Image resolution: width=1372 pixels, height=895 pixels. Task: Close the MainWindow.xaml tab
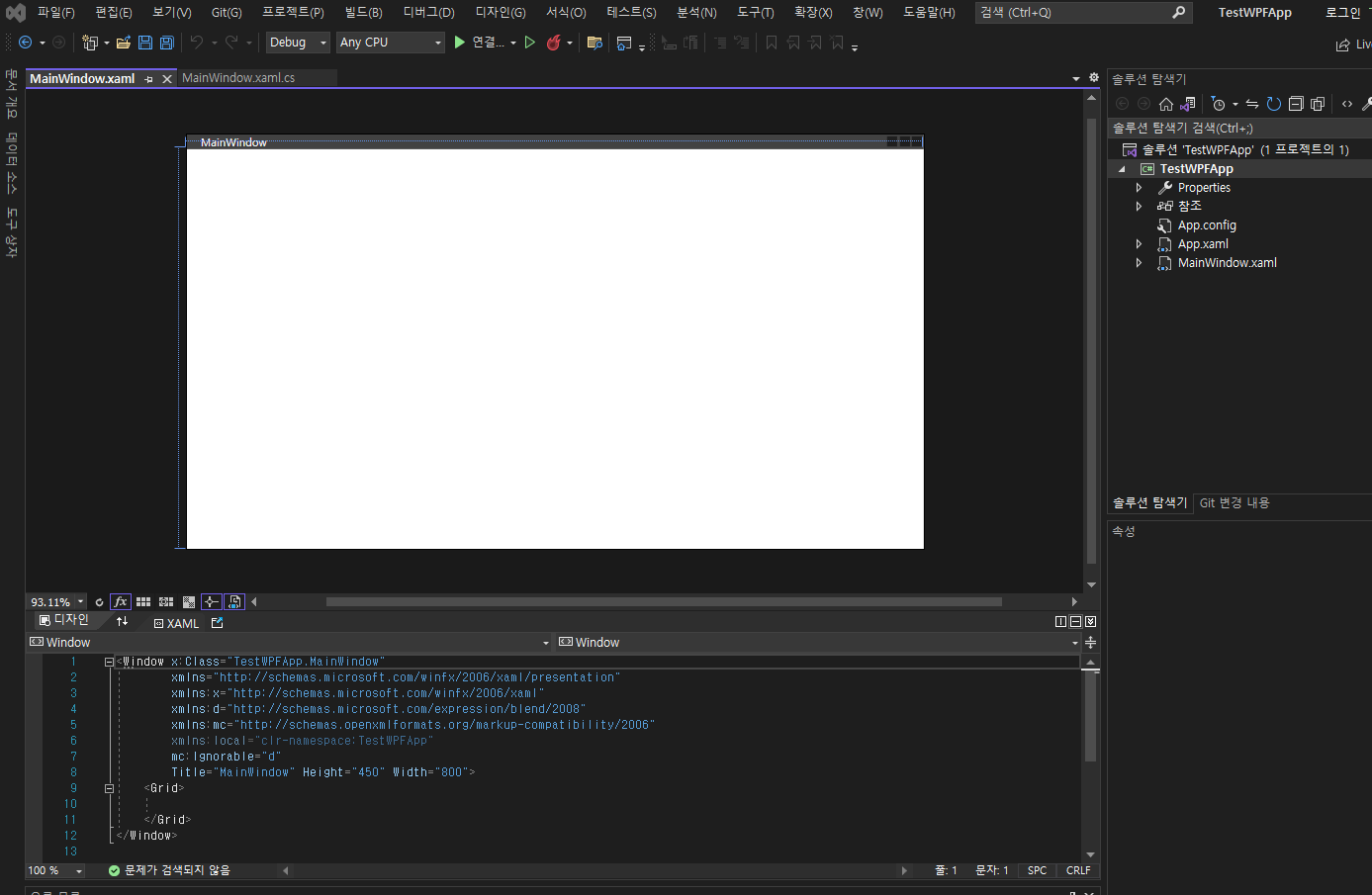point(167,79)
